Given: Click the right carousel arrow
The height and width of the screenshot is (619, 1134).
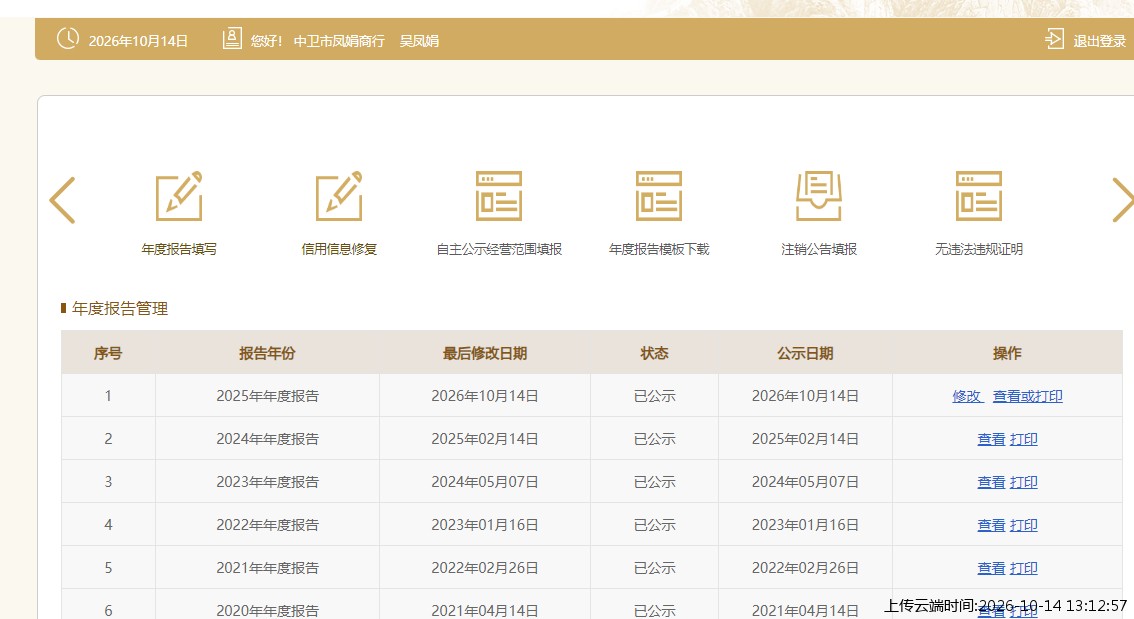Looking at the screenshot, I should (x=1122, y=200).
